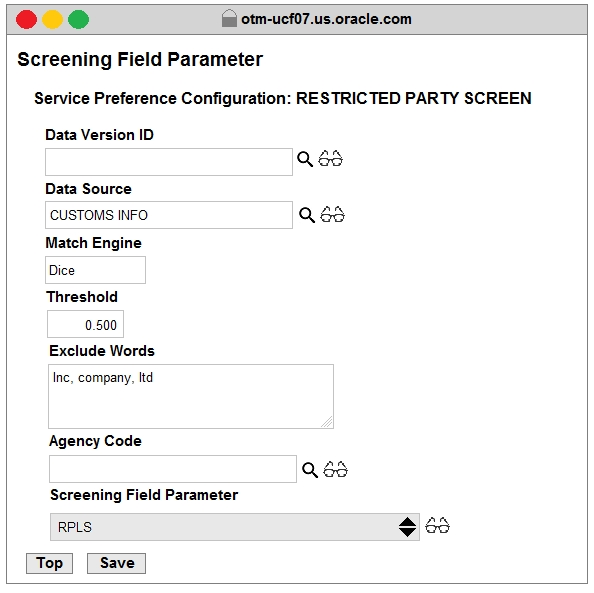Screen dimensions: 594x593
Task: View Agency Code details glasses icon
Action: (335, 469)
